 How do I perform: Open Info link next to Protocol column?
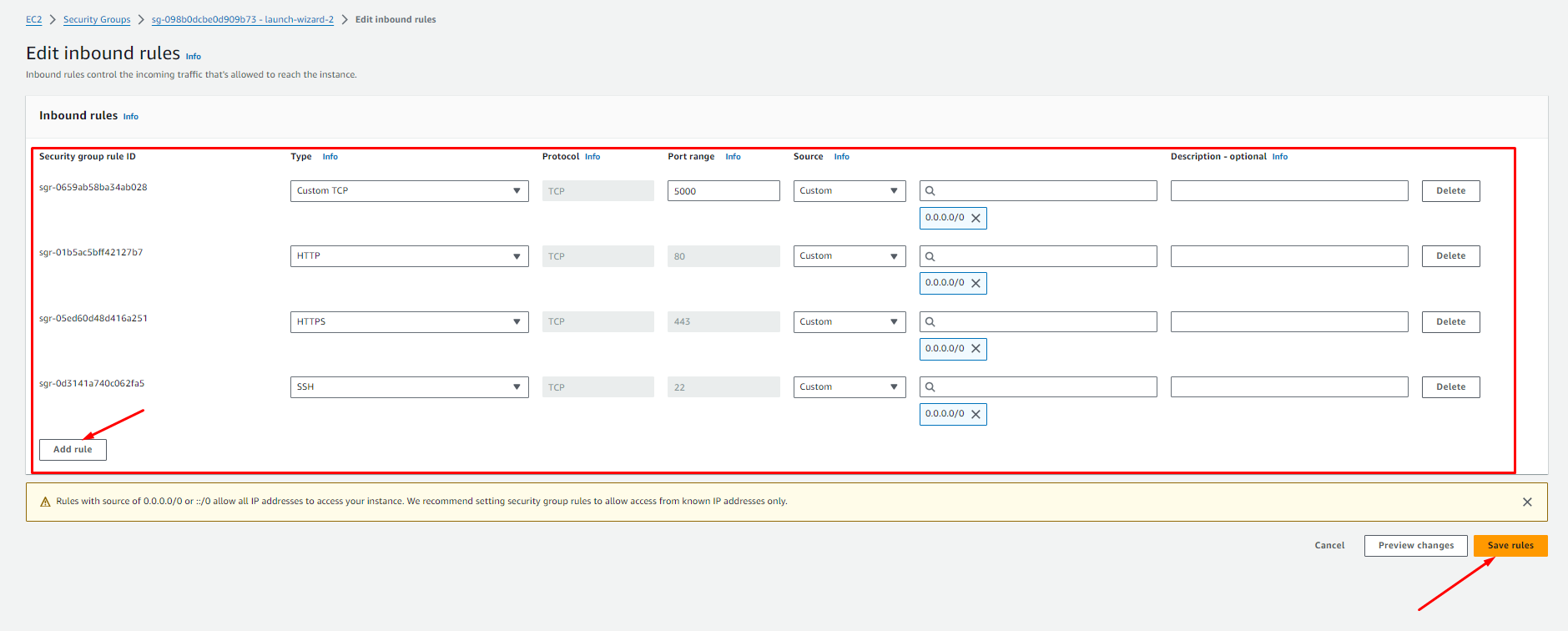592,157
